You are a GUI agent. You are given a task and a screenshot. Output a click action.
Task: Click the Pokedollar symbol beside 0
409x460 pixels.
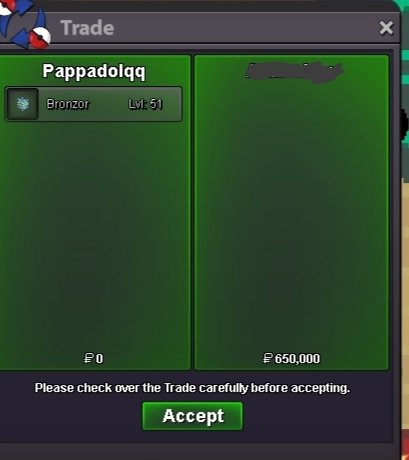tap(88, 359)
